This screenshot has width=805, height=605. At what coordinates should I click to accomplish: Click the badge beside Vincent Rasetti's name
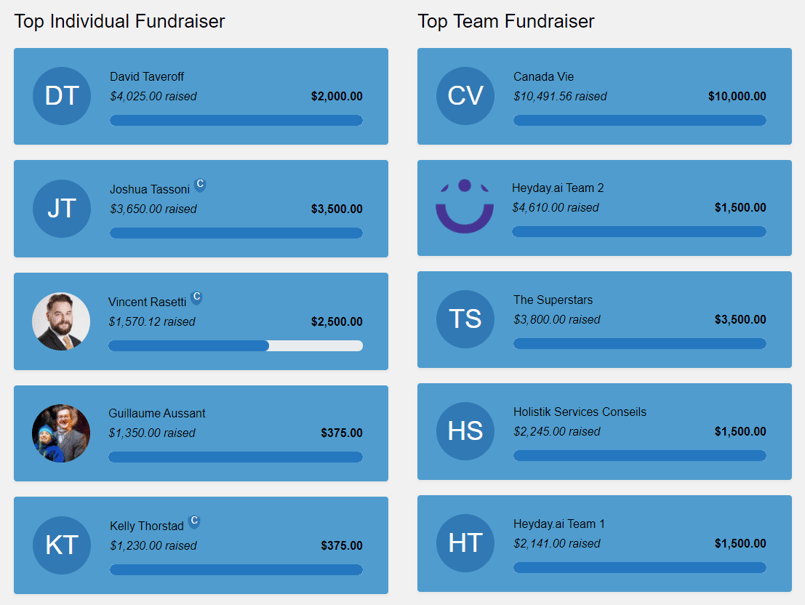point(197,297)
